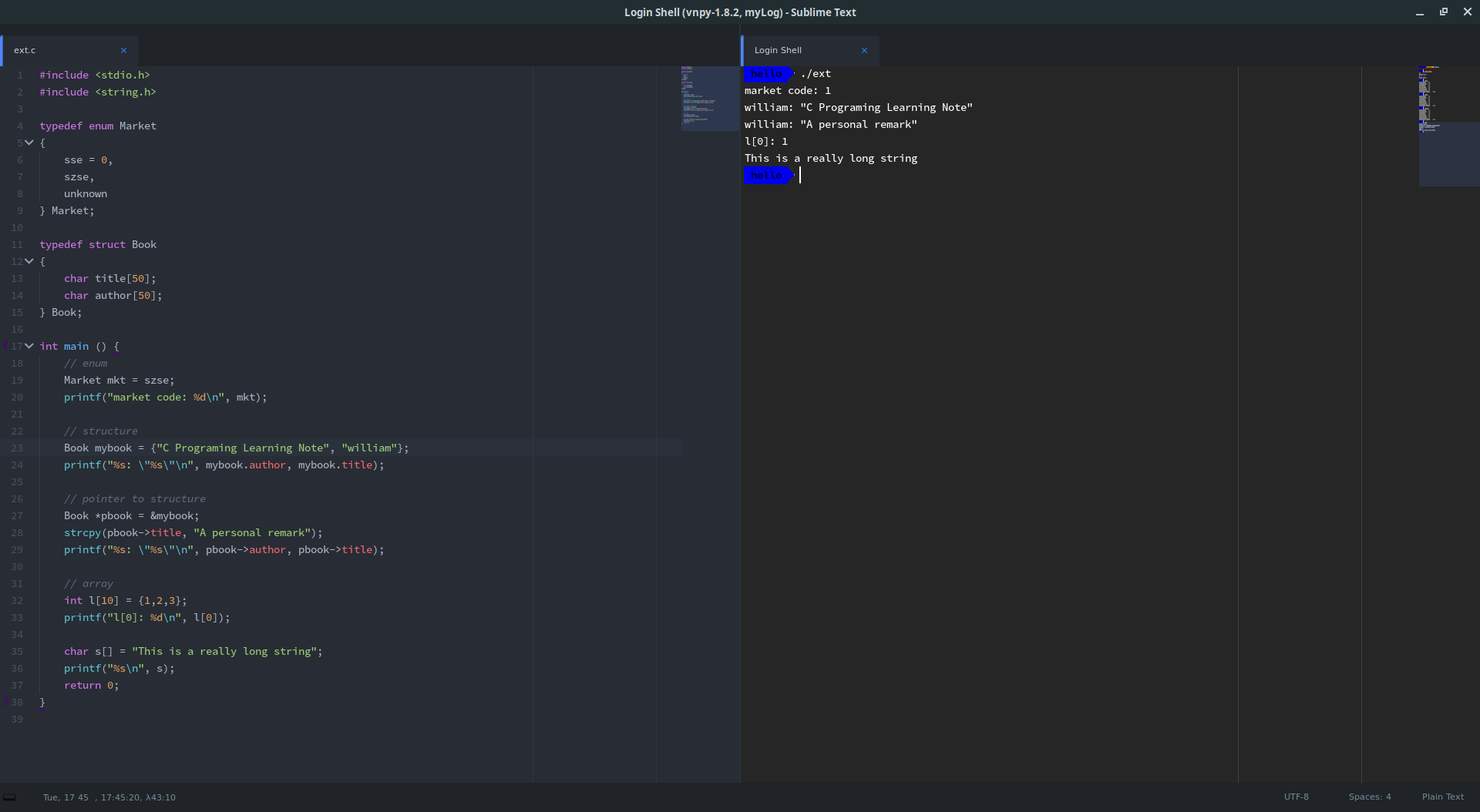The width and height of the screenshot is (1480, 812).
Task: Click 'typedef struct Book' line
Action: coord(98,244)
